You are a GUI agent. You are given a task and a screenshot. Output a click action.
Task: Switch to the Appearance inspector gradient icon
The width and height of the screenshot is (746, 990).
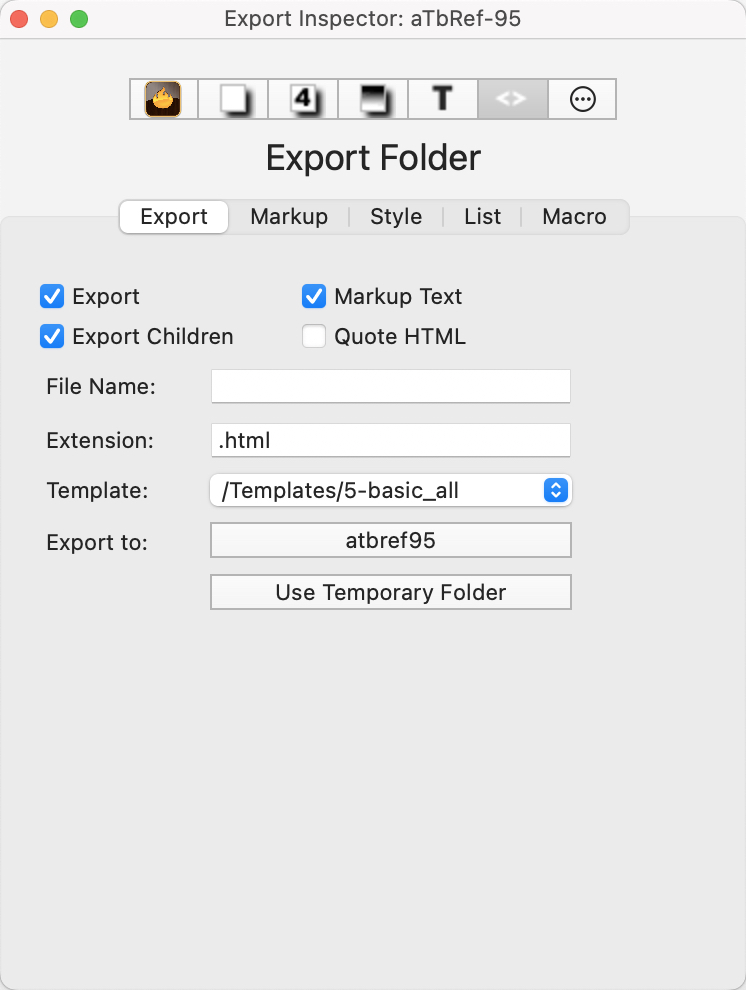pos(372,99)
